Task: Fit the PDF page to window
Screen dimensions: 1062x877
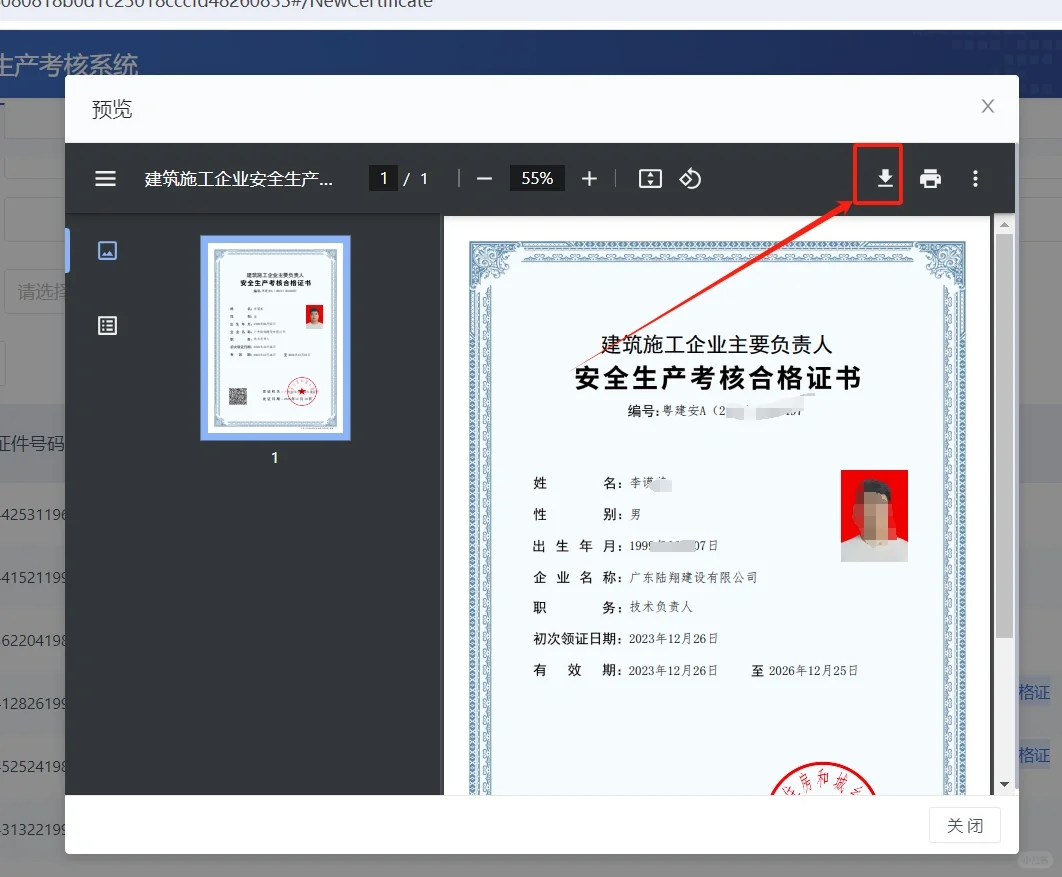Action: (650, 179)
